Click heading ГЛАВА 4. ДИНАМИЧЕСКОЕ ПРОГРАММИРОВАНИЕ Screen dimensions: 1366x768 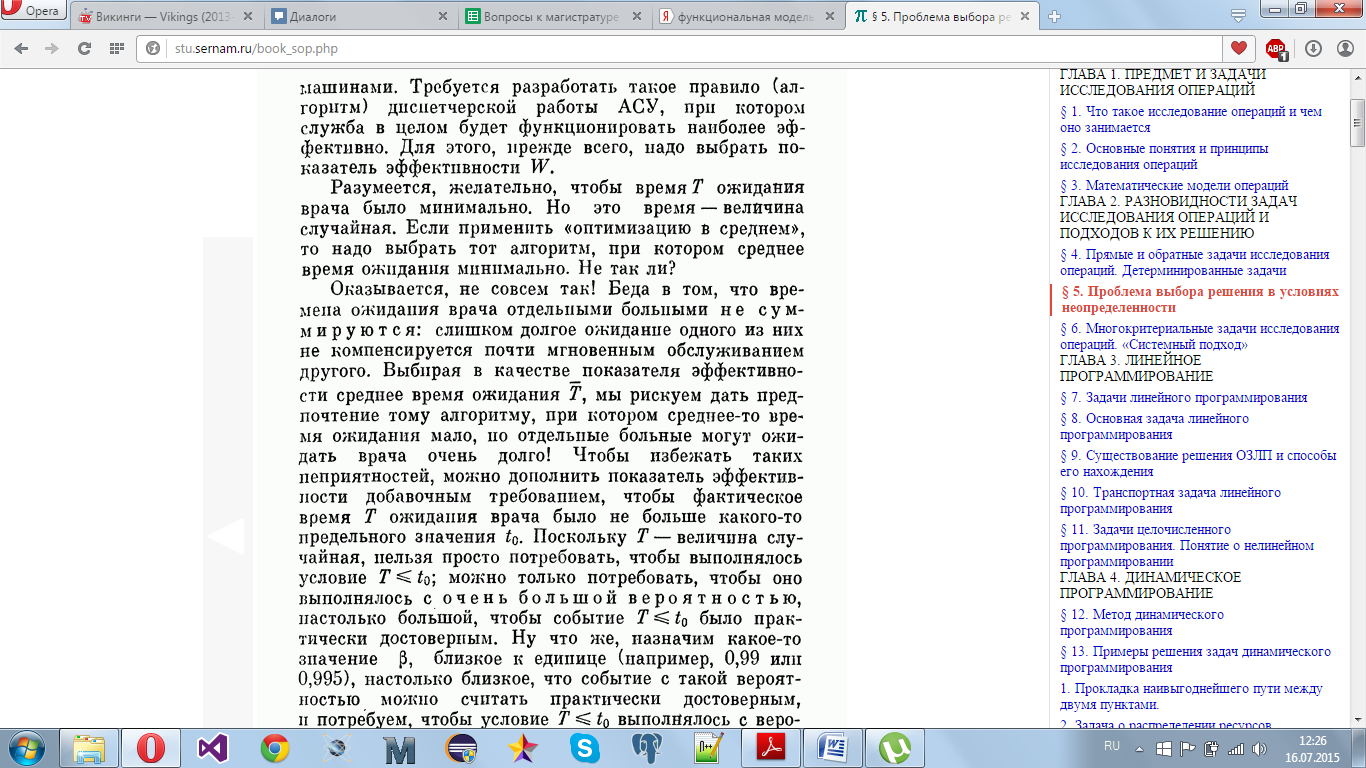pyautogui.click(x=1150, y=585)
